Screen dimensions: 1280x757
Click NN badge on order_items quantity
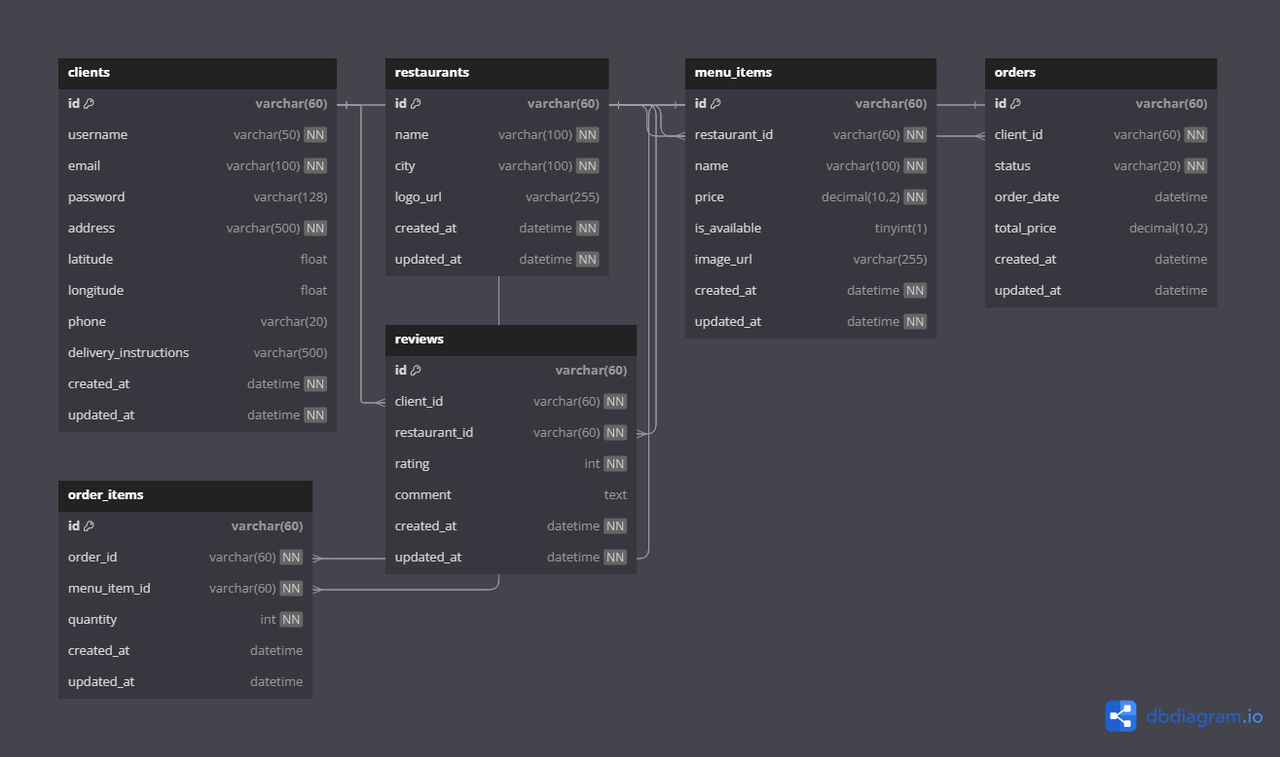(x=291, y=619)
